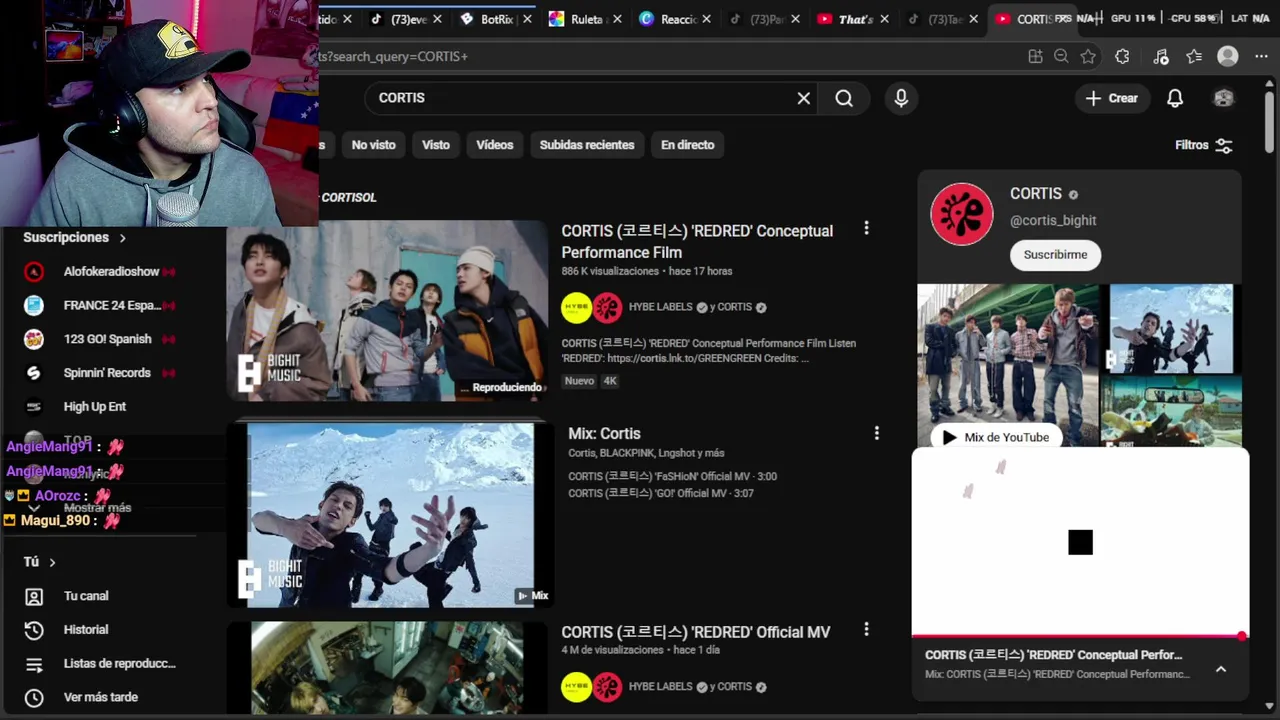Open the browser extensions puzzle icon

pos(1122,57)
